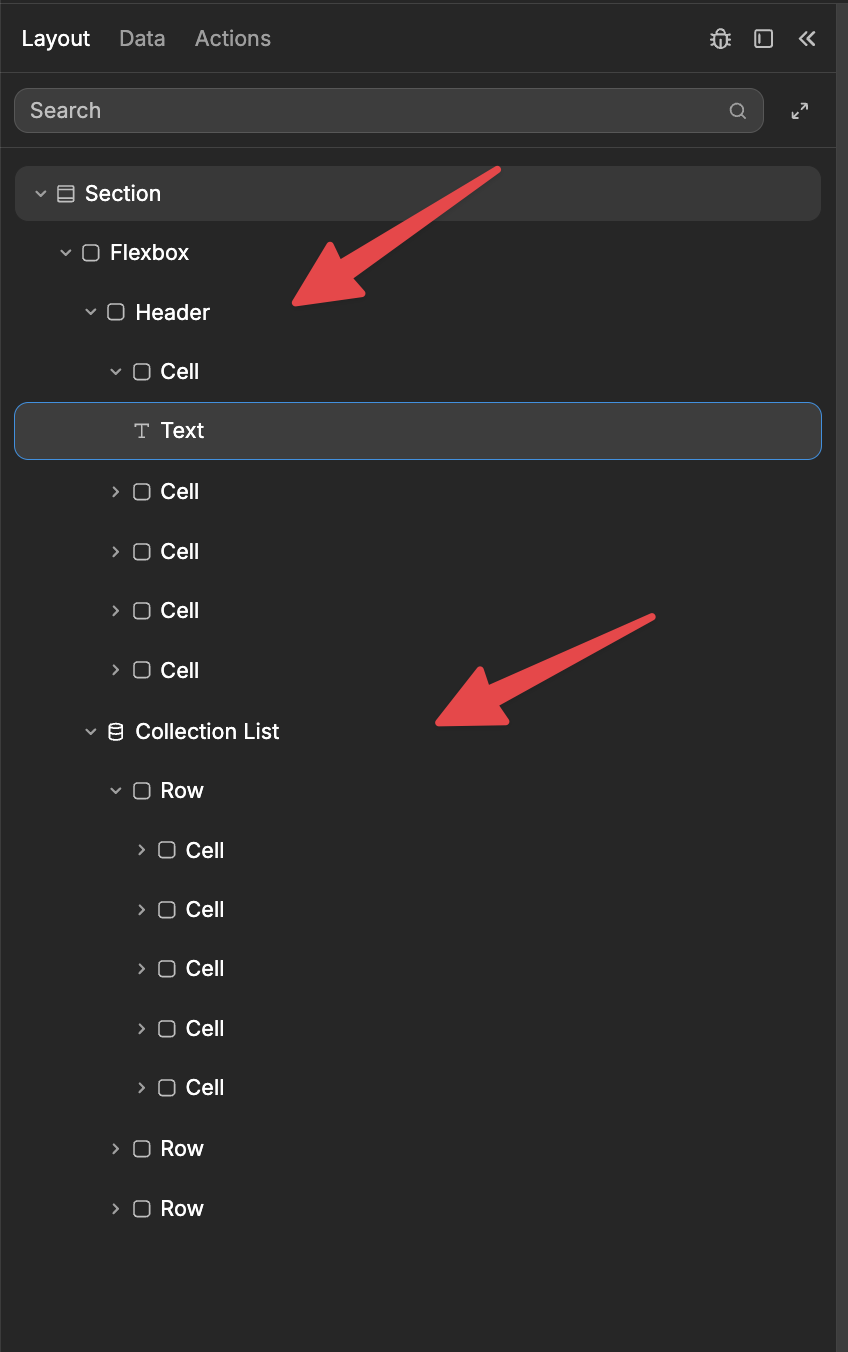Select the Text layer
This screenshot has width=848, height=1352.
(300, 430)
